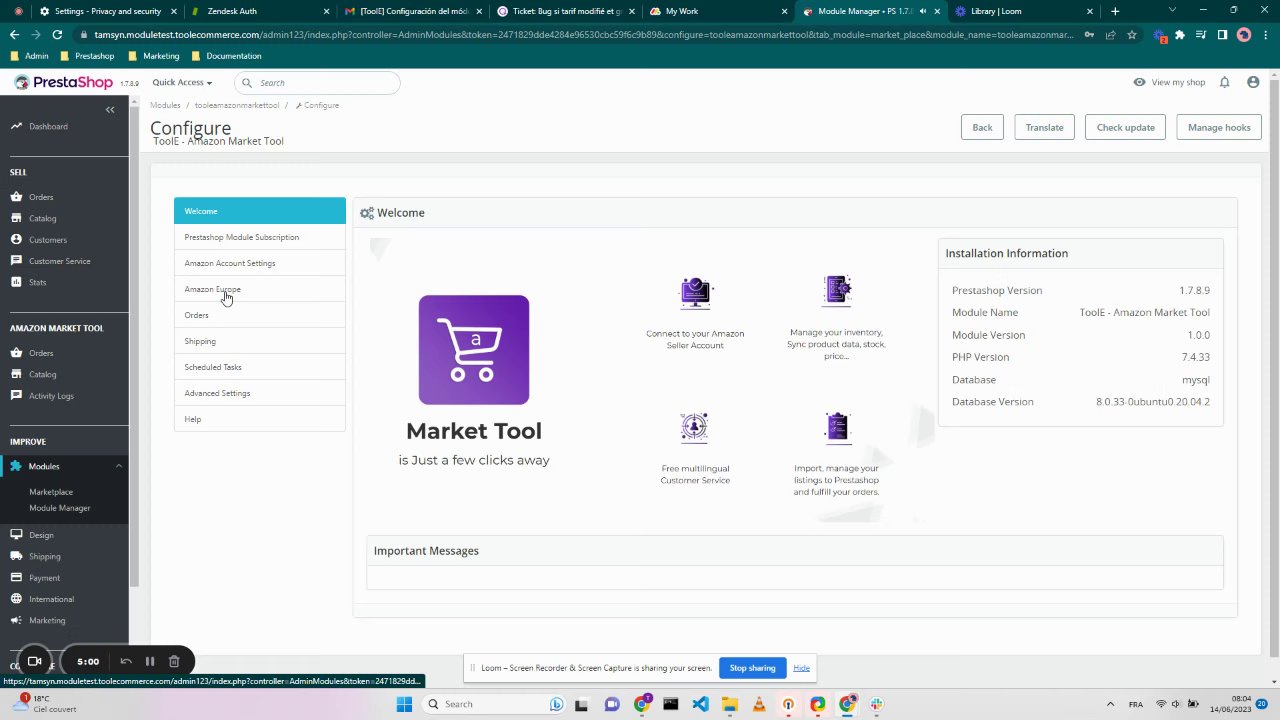
Task: Go to the Modules breadcrumb link
Action: (165, 105)
